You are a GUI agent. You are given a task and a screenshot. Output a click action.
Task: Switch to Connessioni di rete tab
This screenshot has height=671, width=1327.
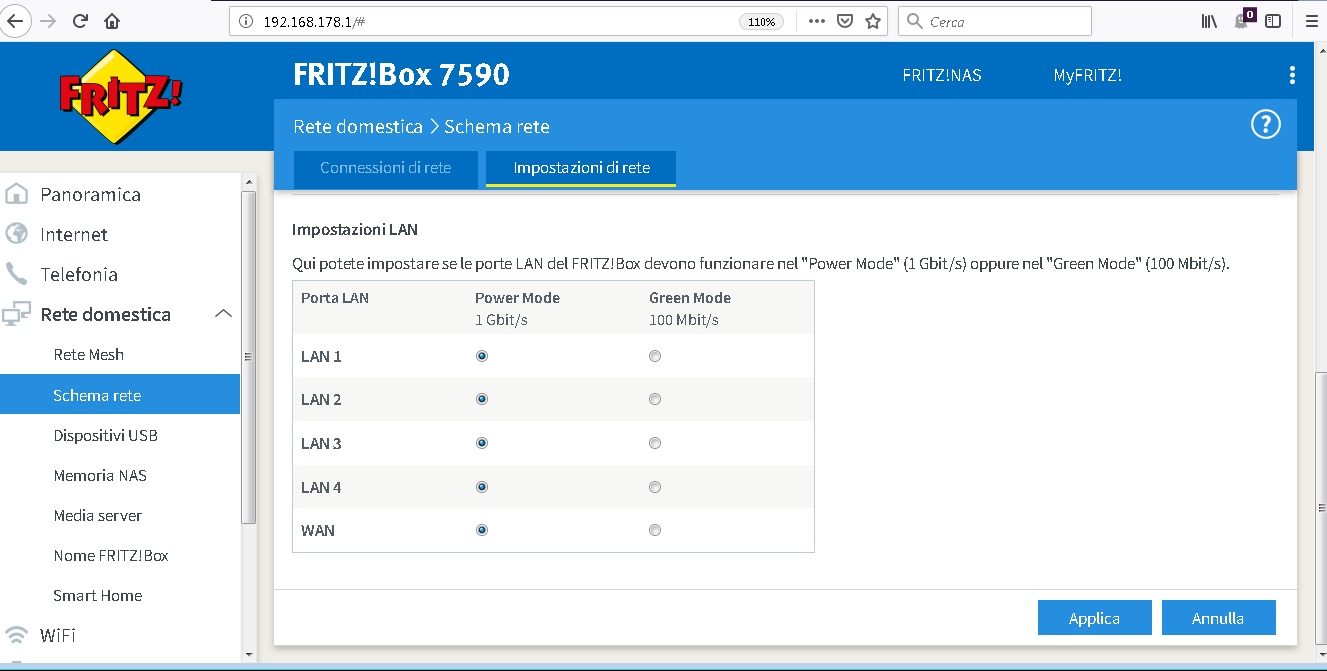385,168
